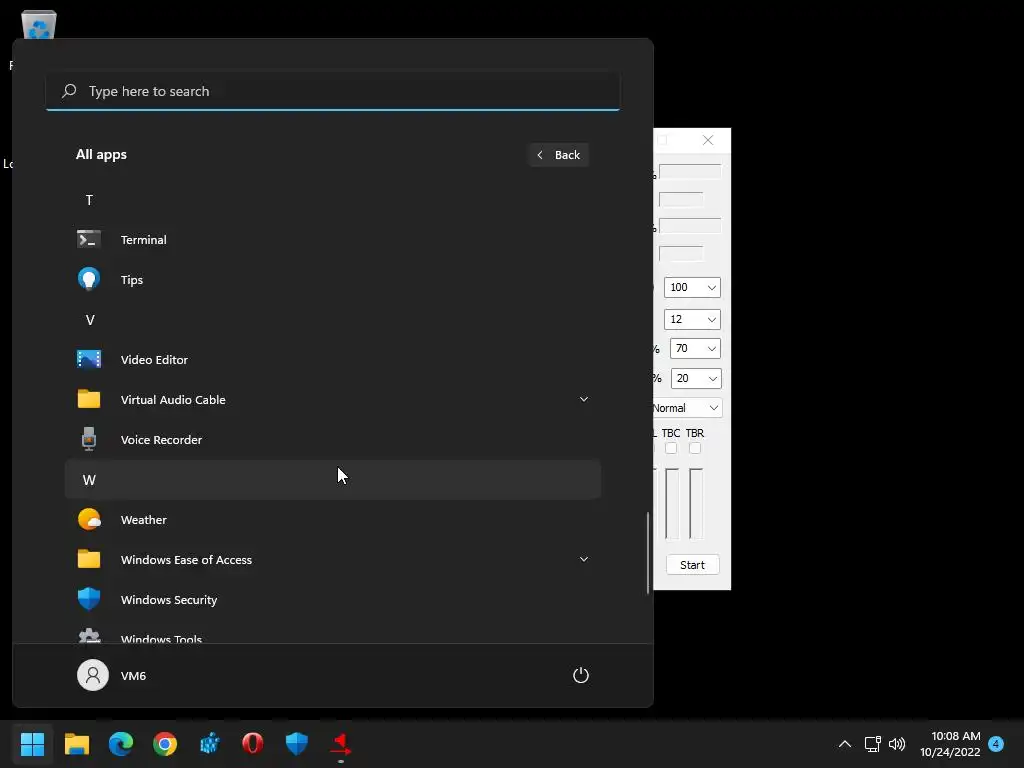Focus the Type here to search box
This screenshot has height=768, width=1024.
333,91
